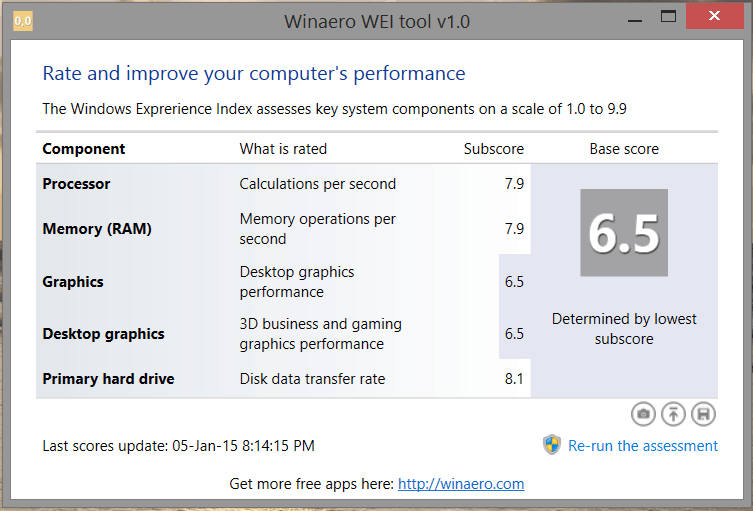Screen dimensions: 753x511
Task: Click the Windows Experience Index description line
Action: [x=334, y=109]
